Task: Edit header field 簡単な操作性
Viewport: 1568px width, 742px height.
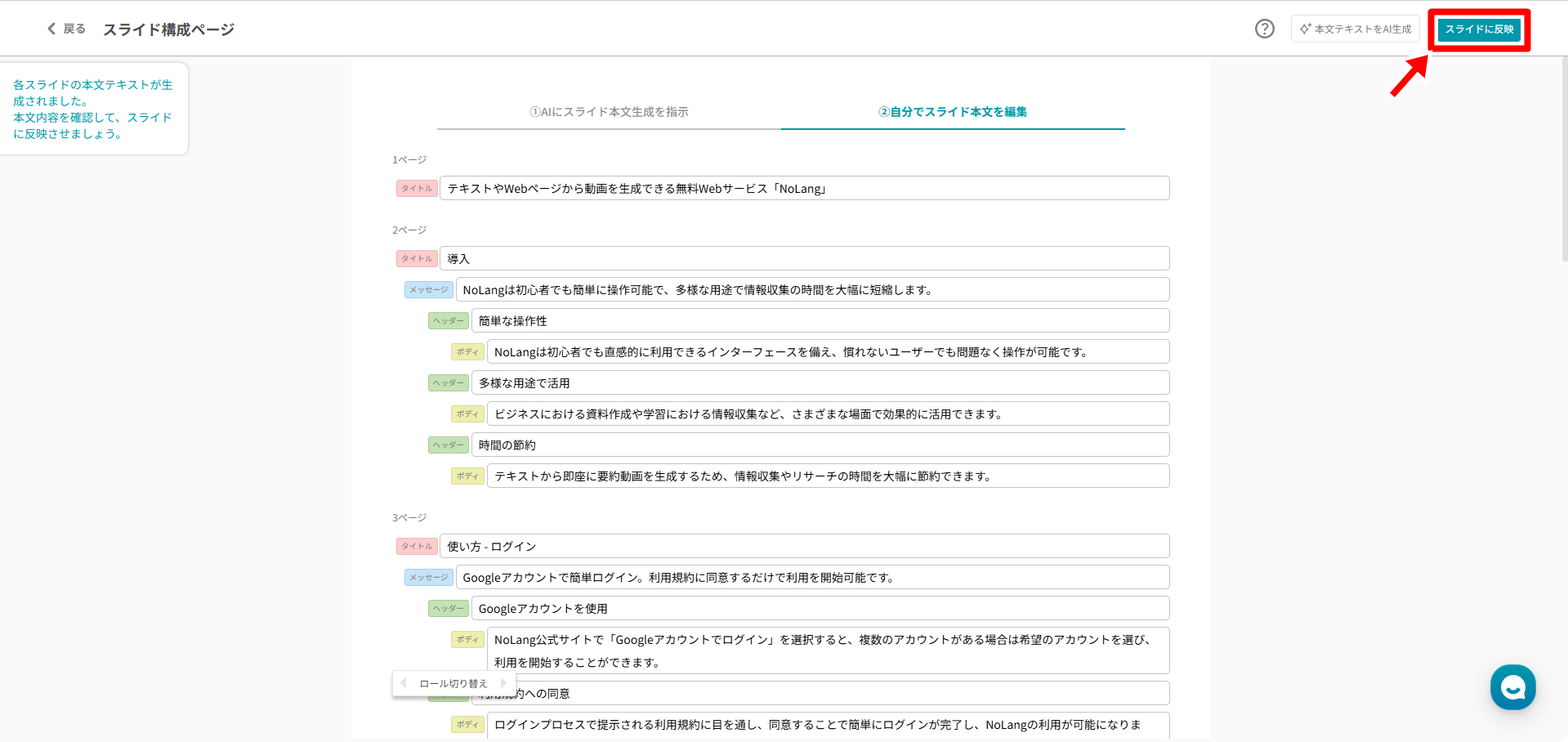Action: tap(820, 320)
